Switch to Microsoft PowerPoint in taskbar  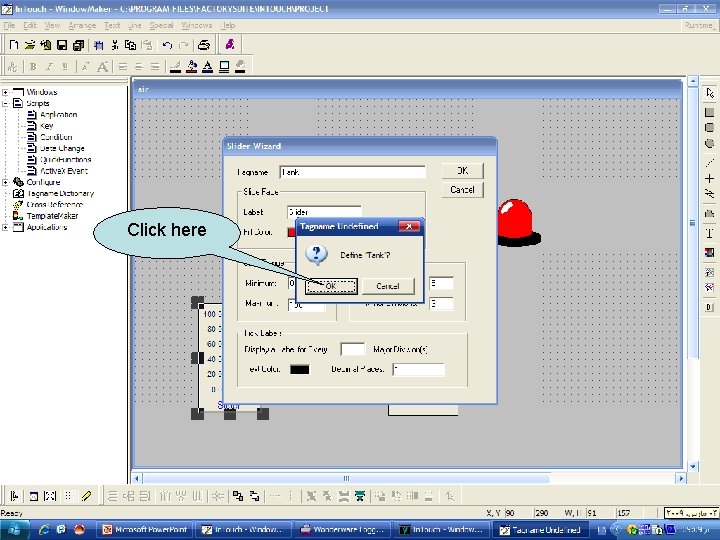146,530
